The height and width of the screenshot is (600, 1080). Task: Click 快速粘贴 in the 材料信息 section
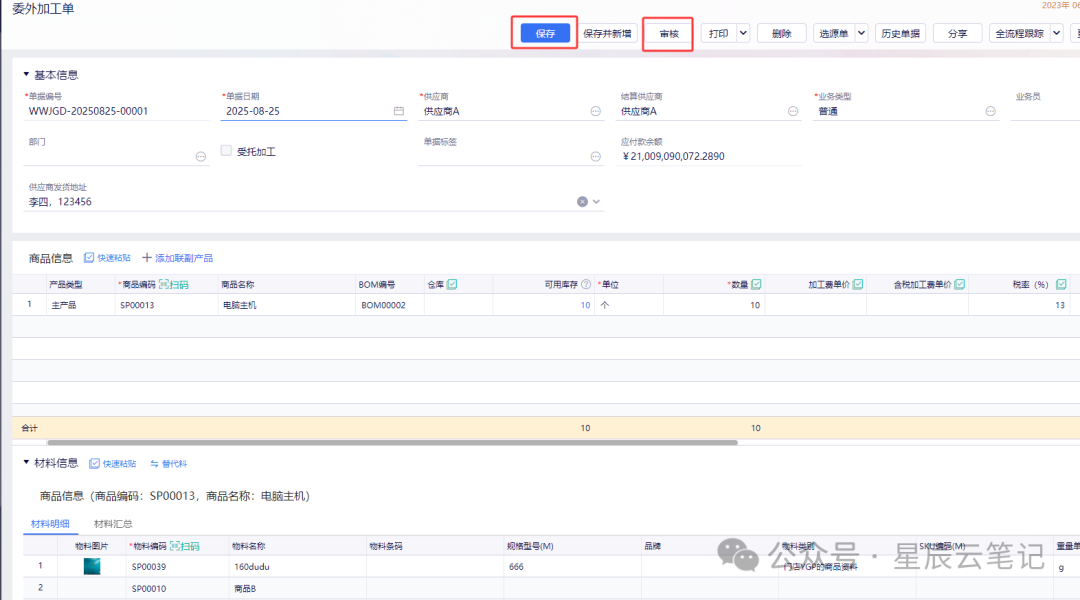click(113, 464)
